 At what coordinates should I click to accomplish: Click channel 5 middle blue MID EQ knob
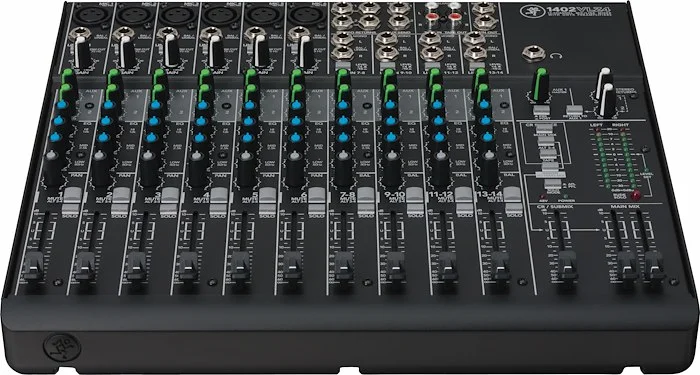(x=248, y=121)
